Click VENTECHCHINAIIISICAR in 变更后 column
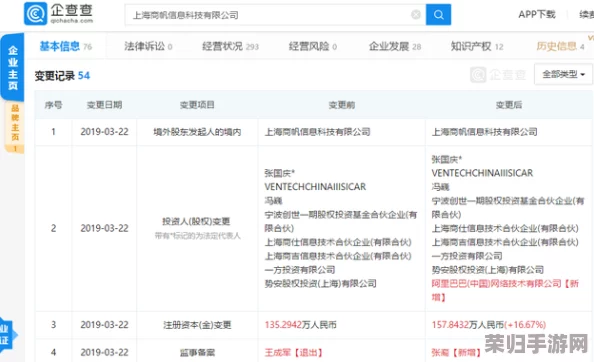The image size is (594, 362). pos(482,173)
